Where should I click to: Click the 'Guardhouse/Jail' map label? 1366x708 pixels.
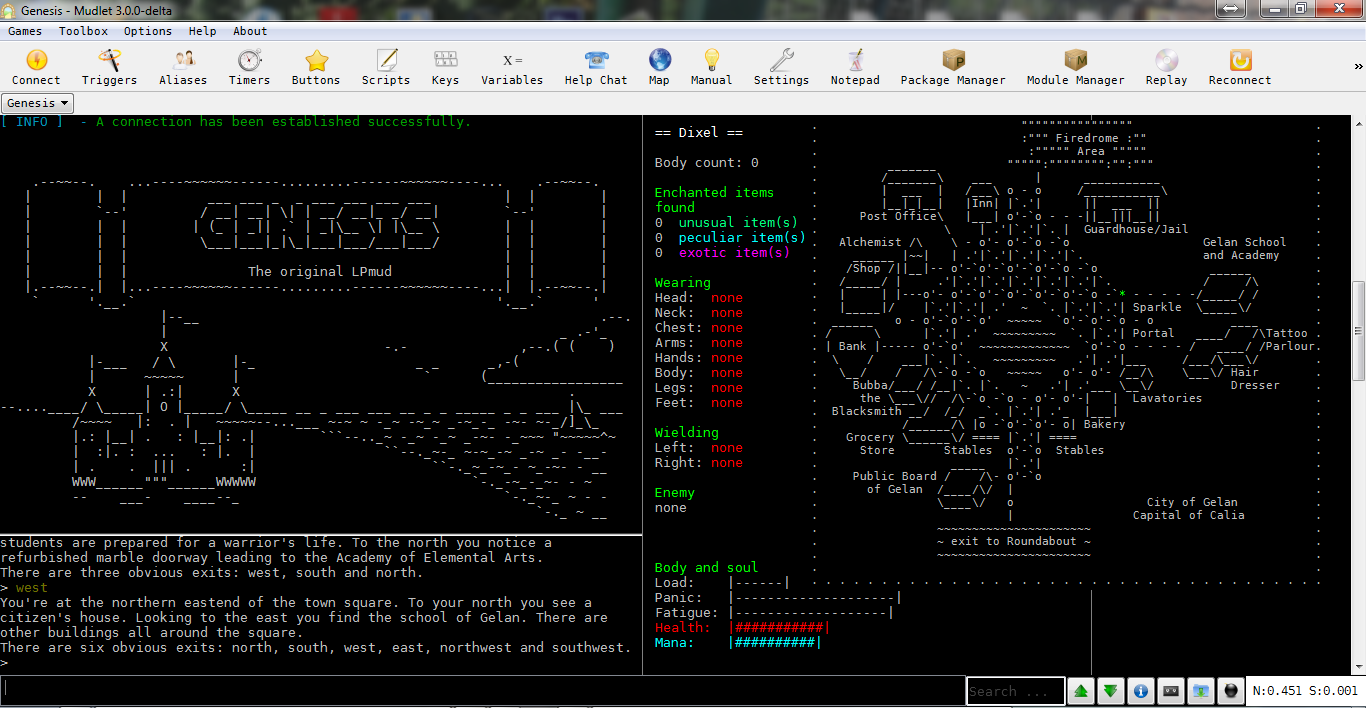pyautogui.click(x=1136, y=229)
